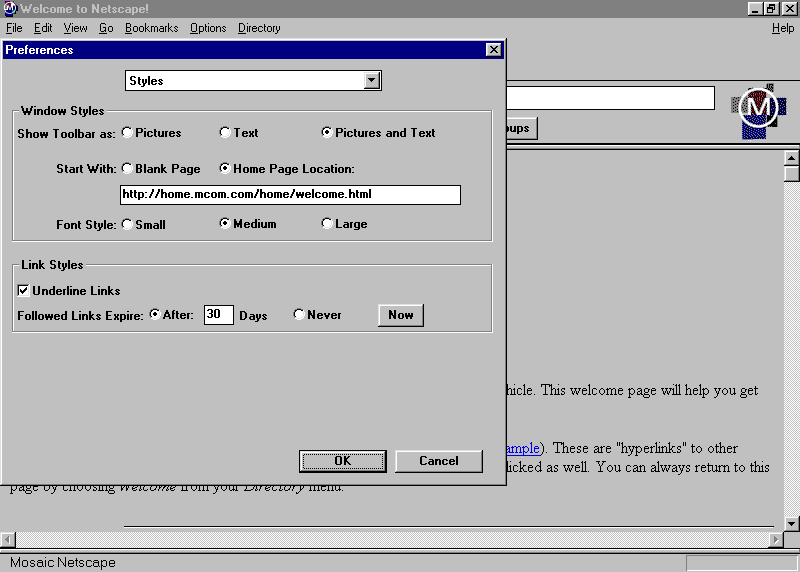Open the Directory menu
800x572 pixels.
tap(259, 28)
